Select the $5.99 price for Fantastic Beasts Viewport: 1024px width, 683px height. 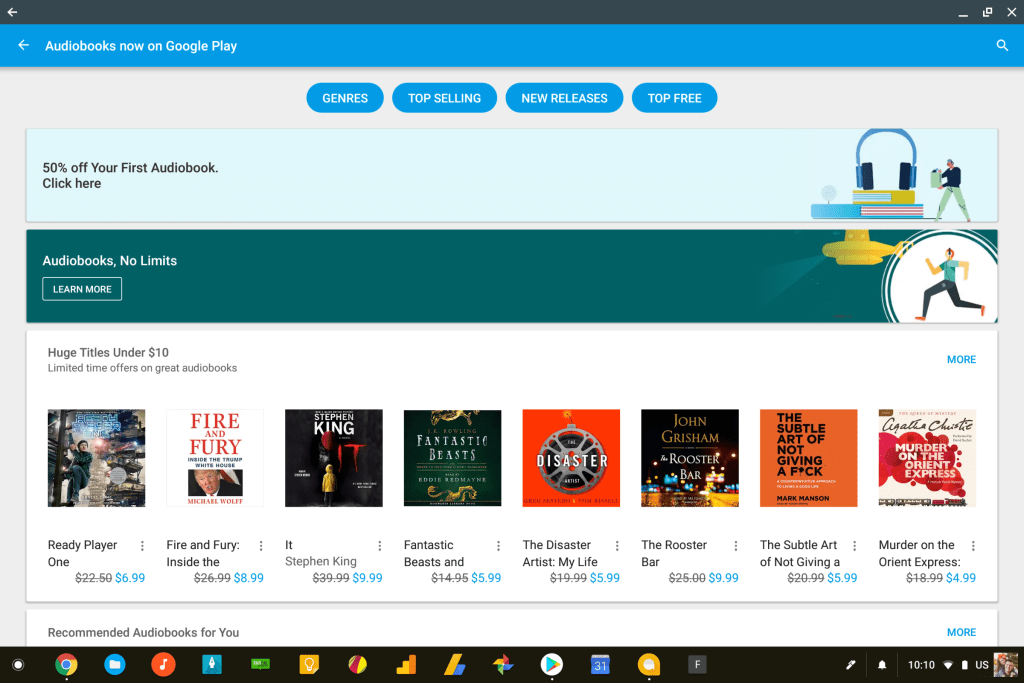pos(487,578)
